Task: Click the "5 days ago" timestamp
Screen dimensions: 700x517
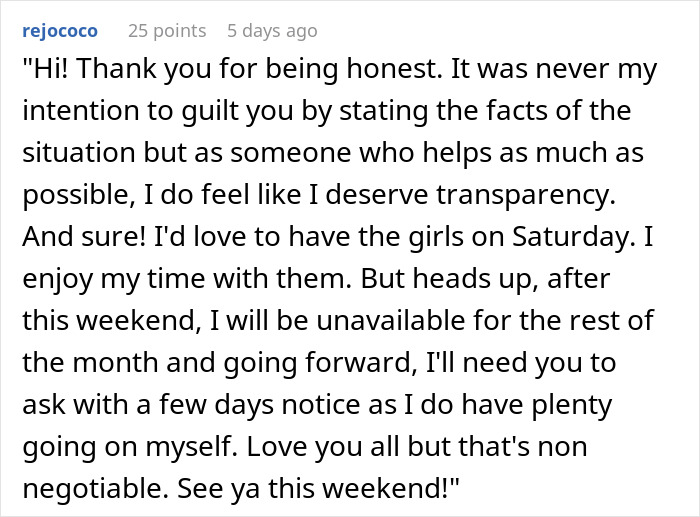Action: click(272, 31)
